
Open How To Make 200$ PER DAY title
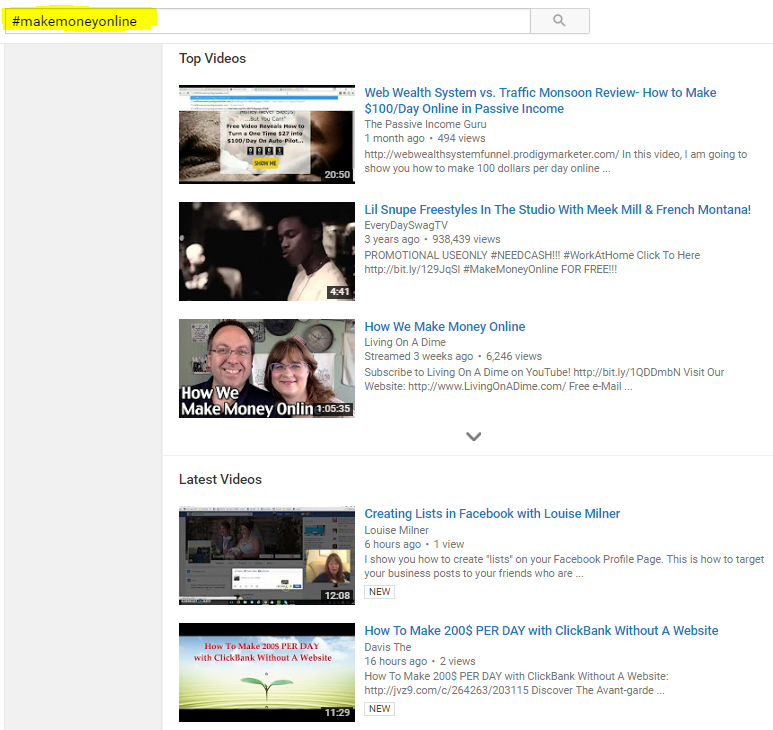coord(541,631)
